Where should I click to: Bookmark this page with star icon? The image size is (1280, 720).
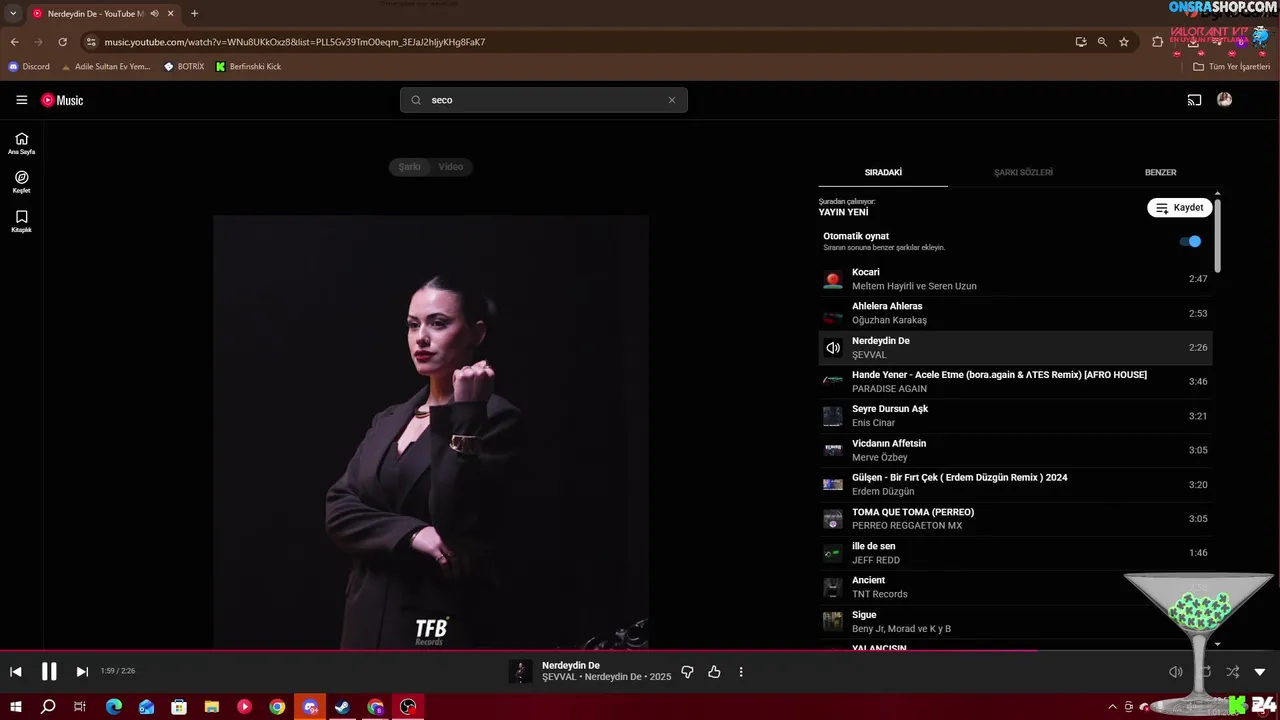point(1124,42)
